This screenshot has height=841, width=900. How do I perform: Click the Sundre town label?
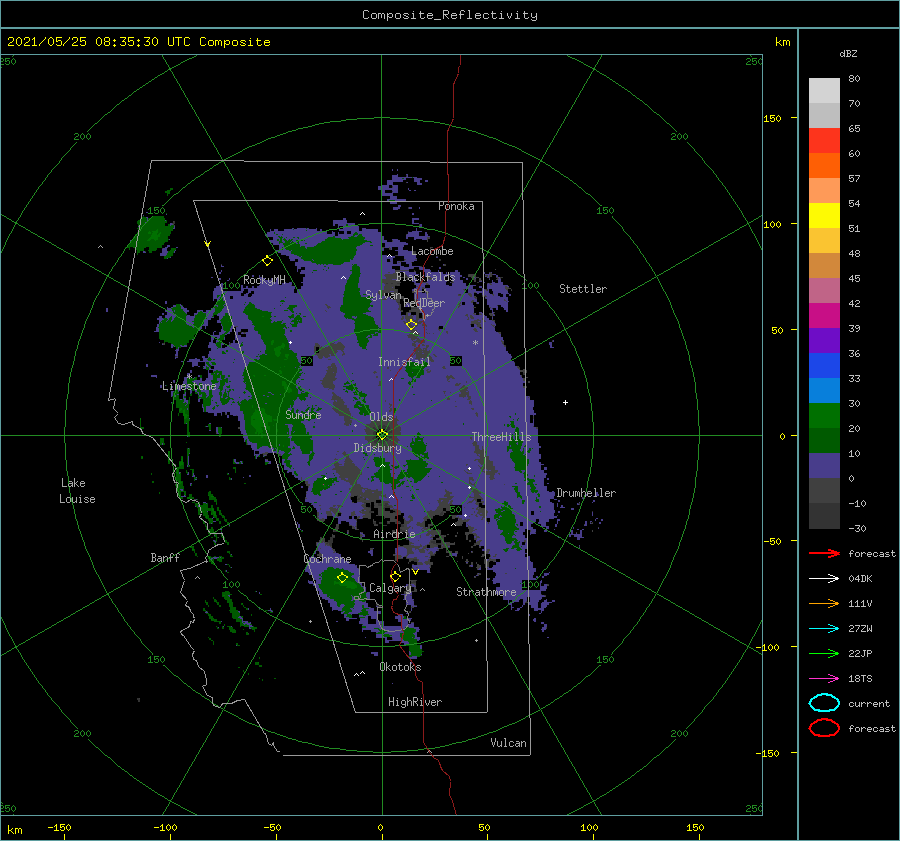[x=303, y=414]
